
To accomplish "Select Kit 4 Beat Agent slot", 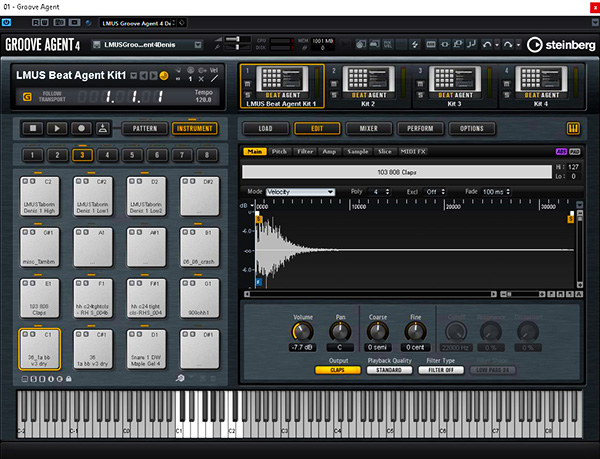I will pyautogui.click(x=541, y=86).
